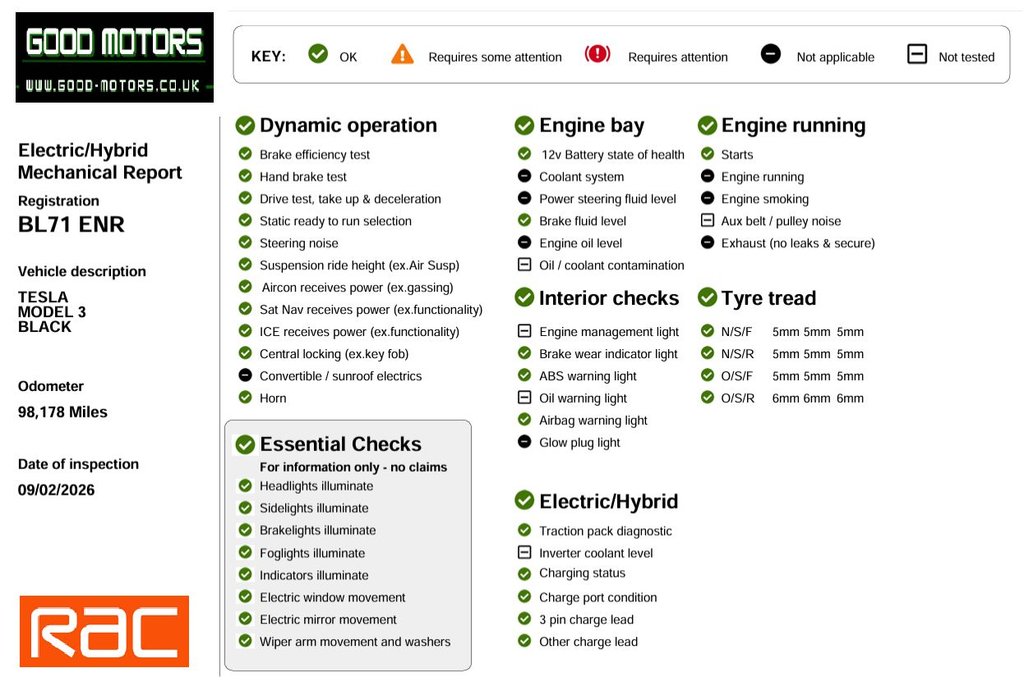Click the orange RAC logo
Viewport: 1024px width, 695px height.
(x=104, y=631)
